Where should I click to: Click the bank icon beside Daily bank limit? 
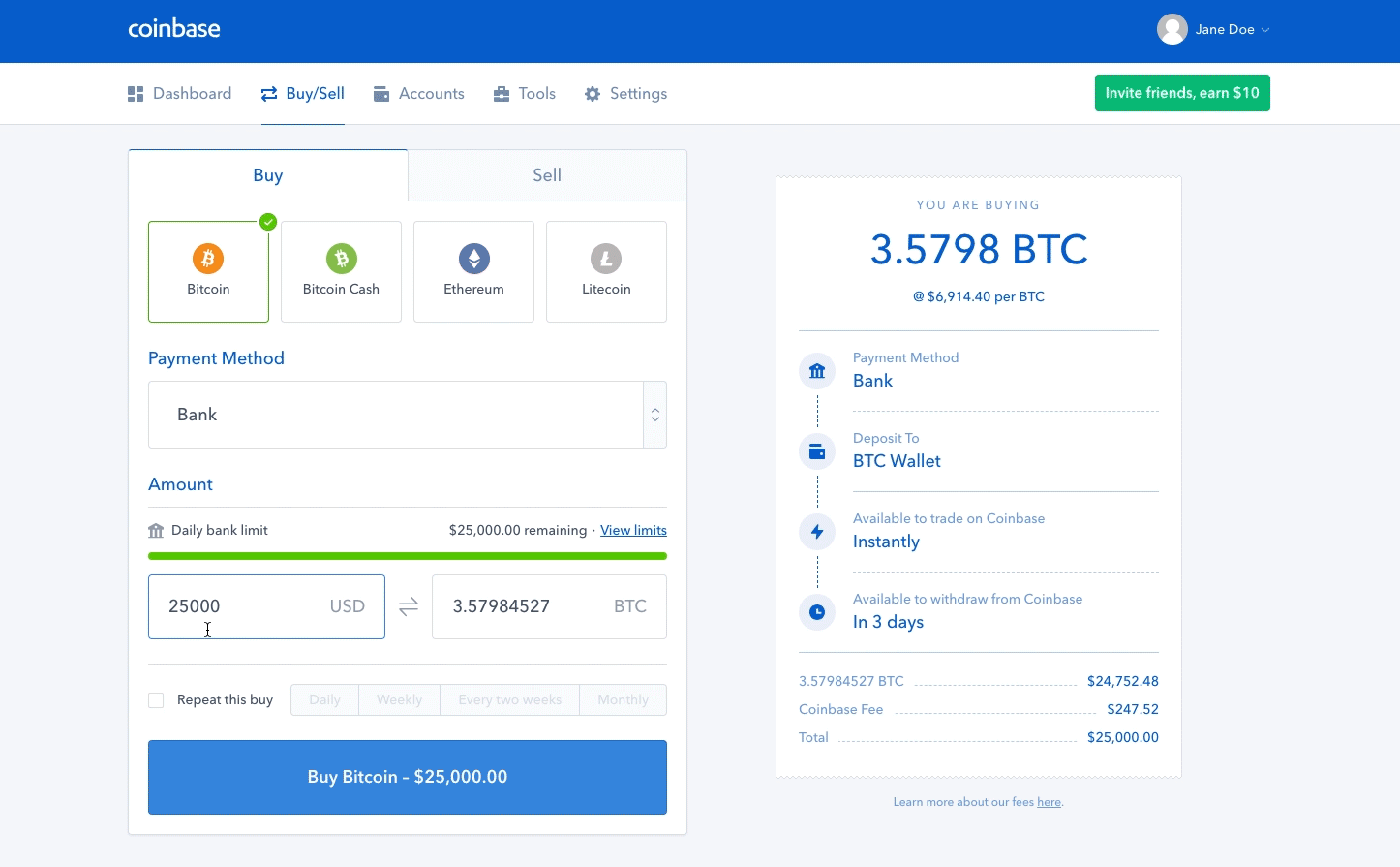pyautogui.click(x=156, y=531)
